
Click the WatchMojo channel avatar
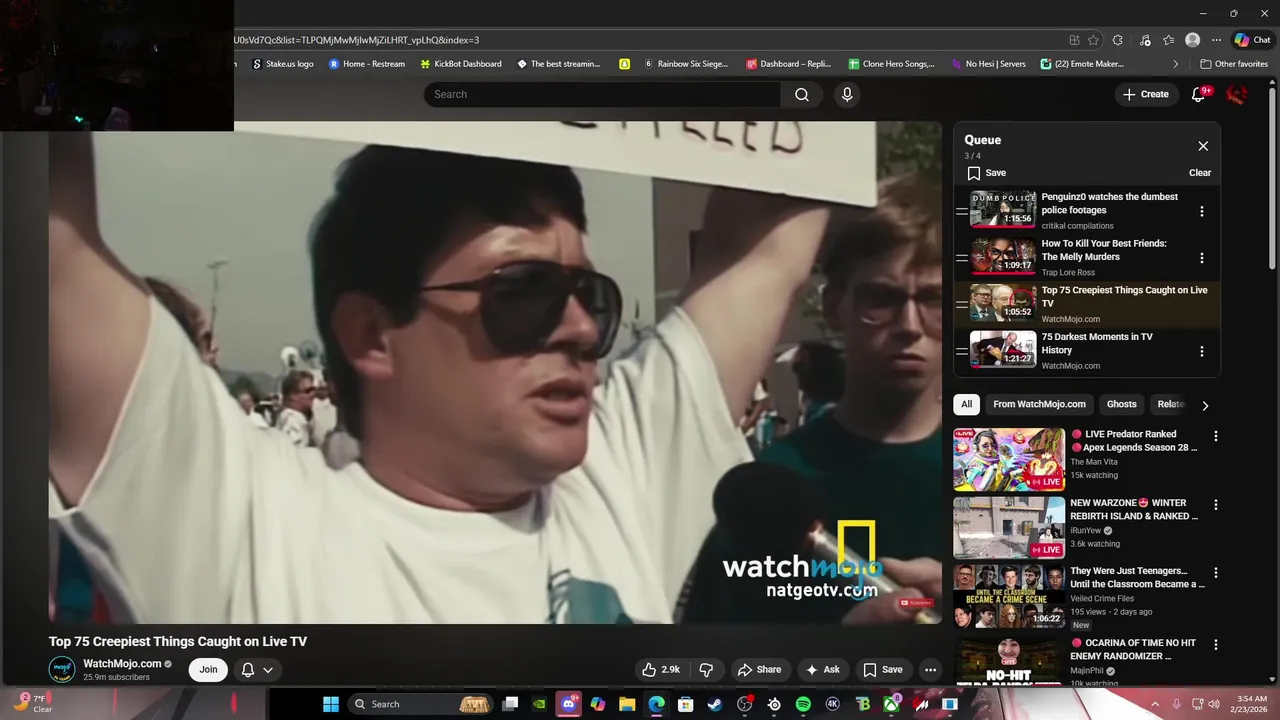tap(62, 670)
